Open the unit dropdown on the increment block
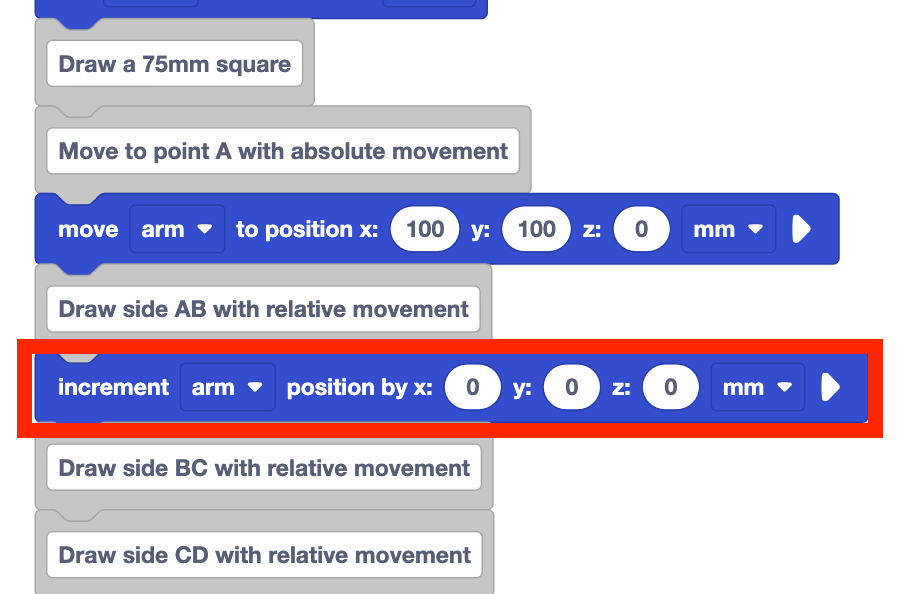 [757, 387]
